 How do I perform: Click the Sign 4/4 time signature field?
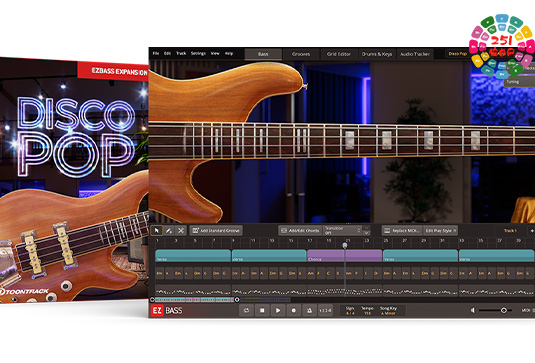point(350,311)
